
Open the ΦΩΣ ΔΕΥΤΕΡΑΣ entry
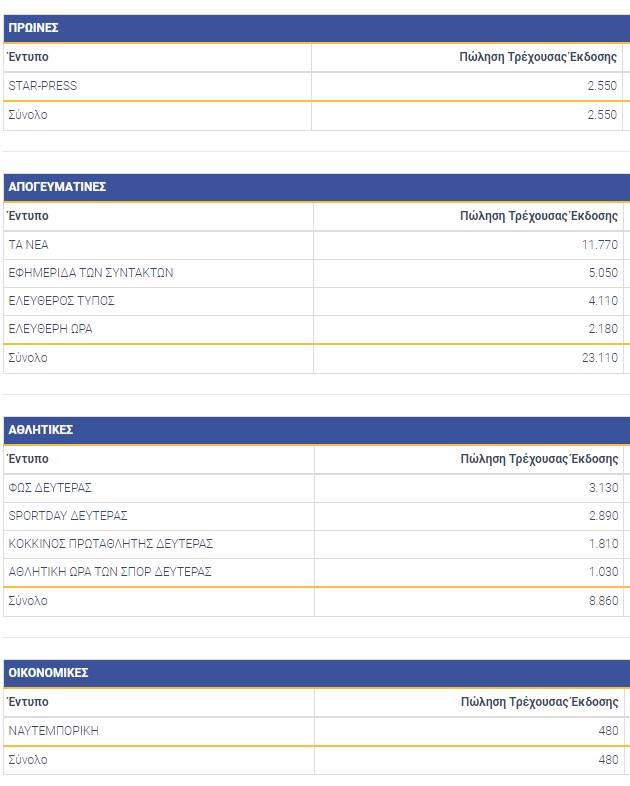(50, 488)
